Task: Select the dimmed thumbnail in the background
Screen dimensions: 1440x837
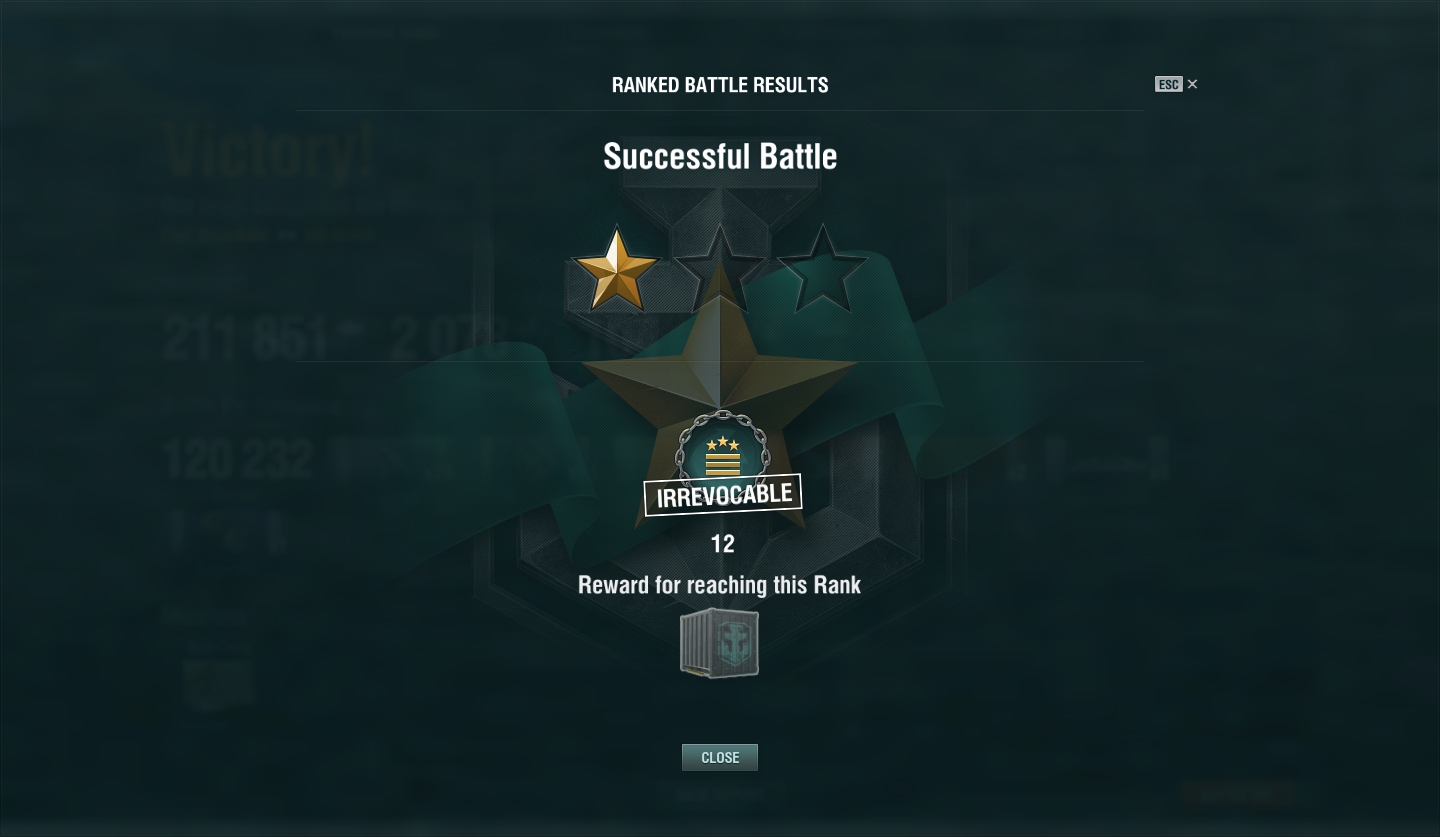Action: (218, 684)
